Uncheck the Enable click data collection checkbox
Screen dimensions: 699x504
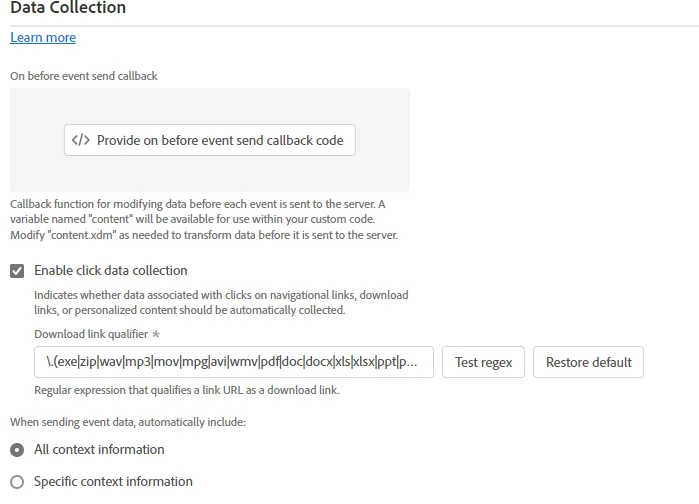pos(17,270)
